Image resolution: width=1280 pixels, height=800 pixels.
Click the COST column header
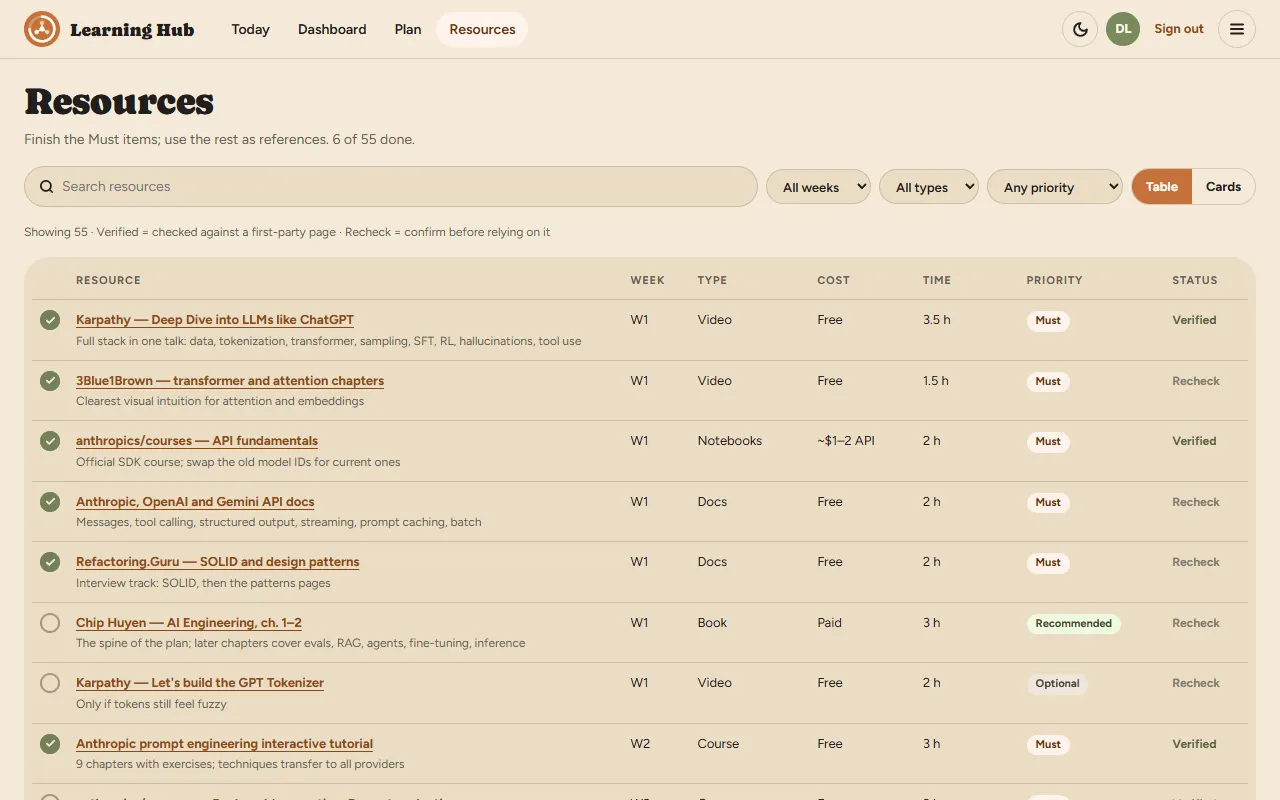click(x=833, y=280)
